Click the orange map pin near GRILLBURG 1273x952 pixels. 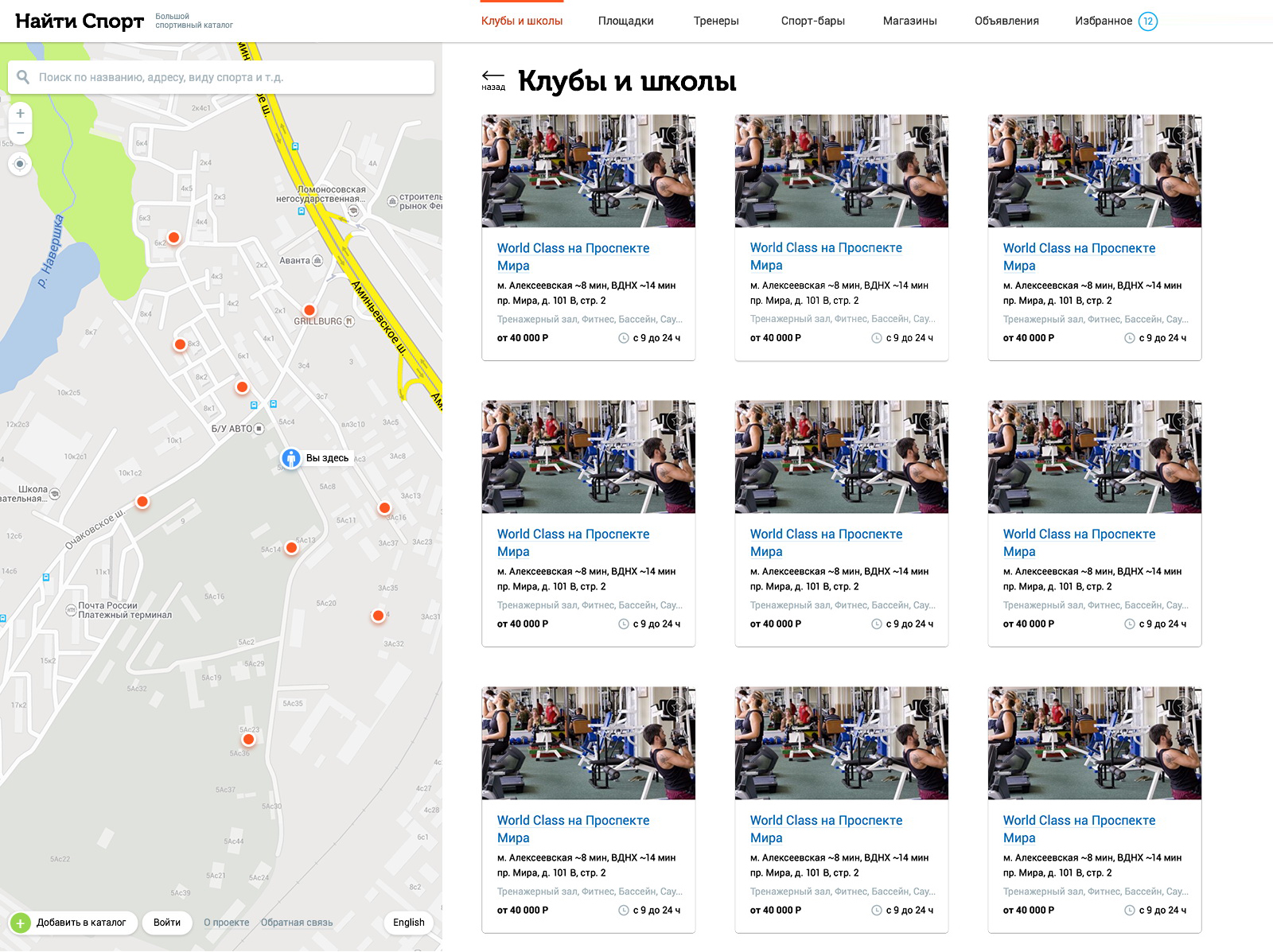(309, 310)
